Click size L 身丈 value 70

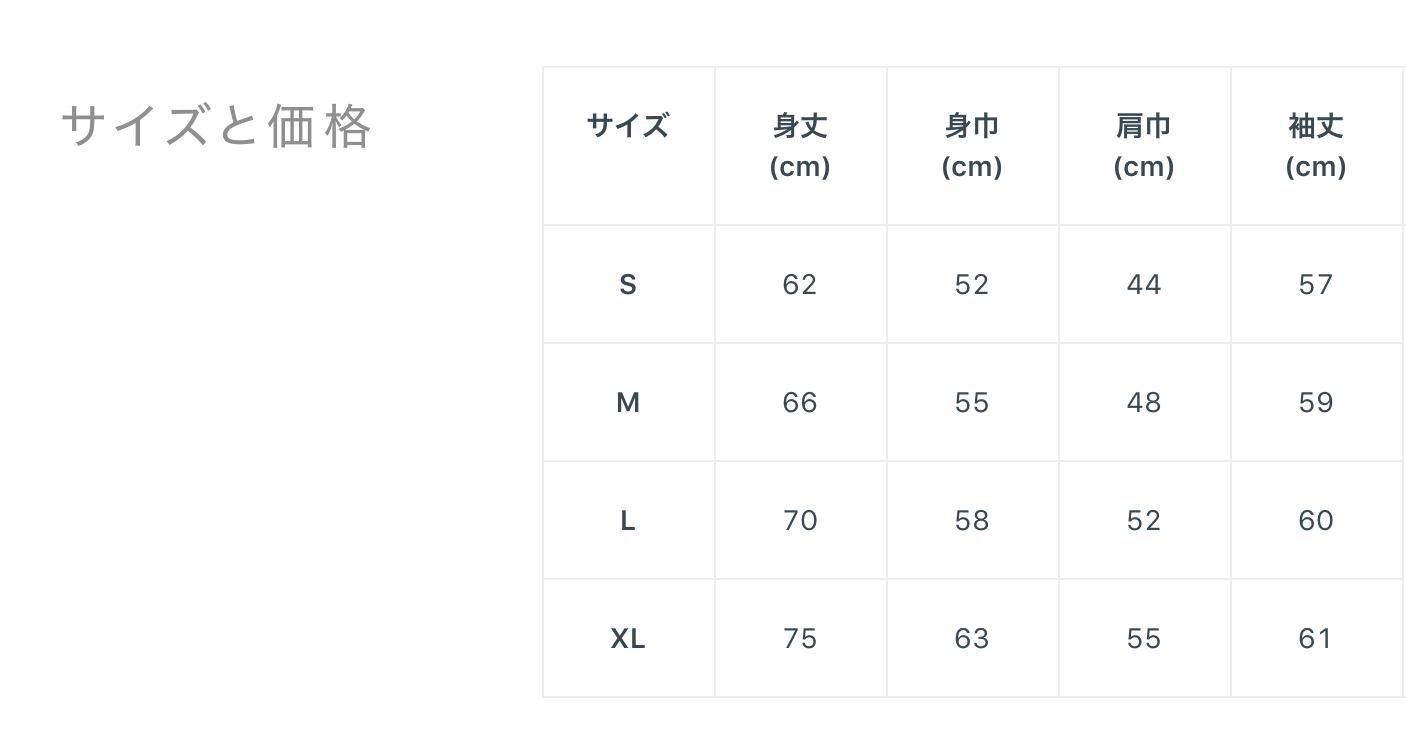pos(800,521)
